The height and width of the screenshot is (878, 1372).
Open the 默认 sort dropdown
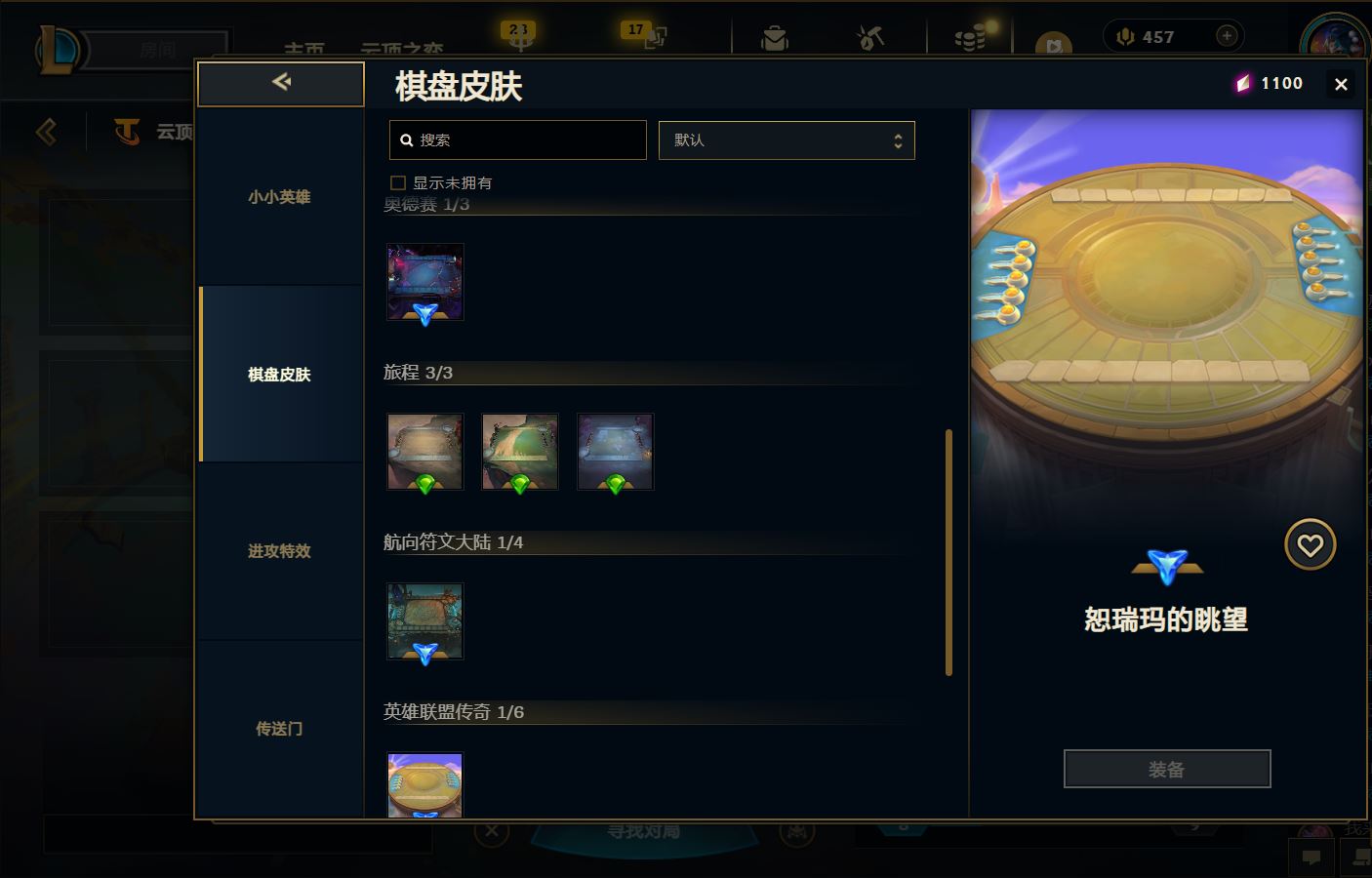(x=787, y=140)
